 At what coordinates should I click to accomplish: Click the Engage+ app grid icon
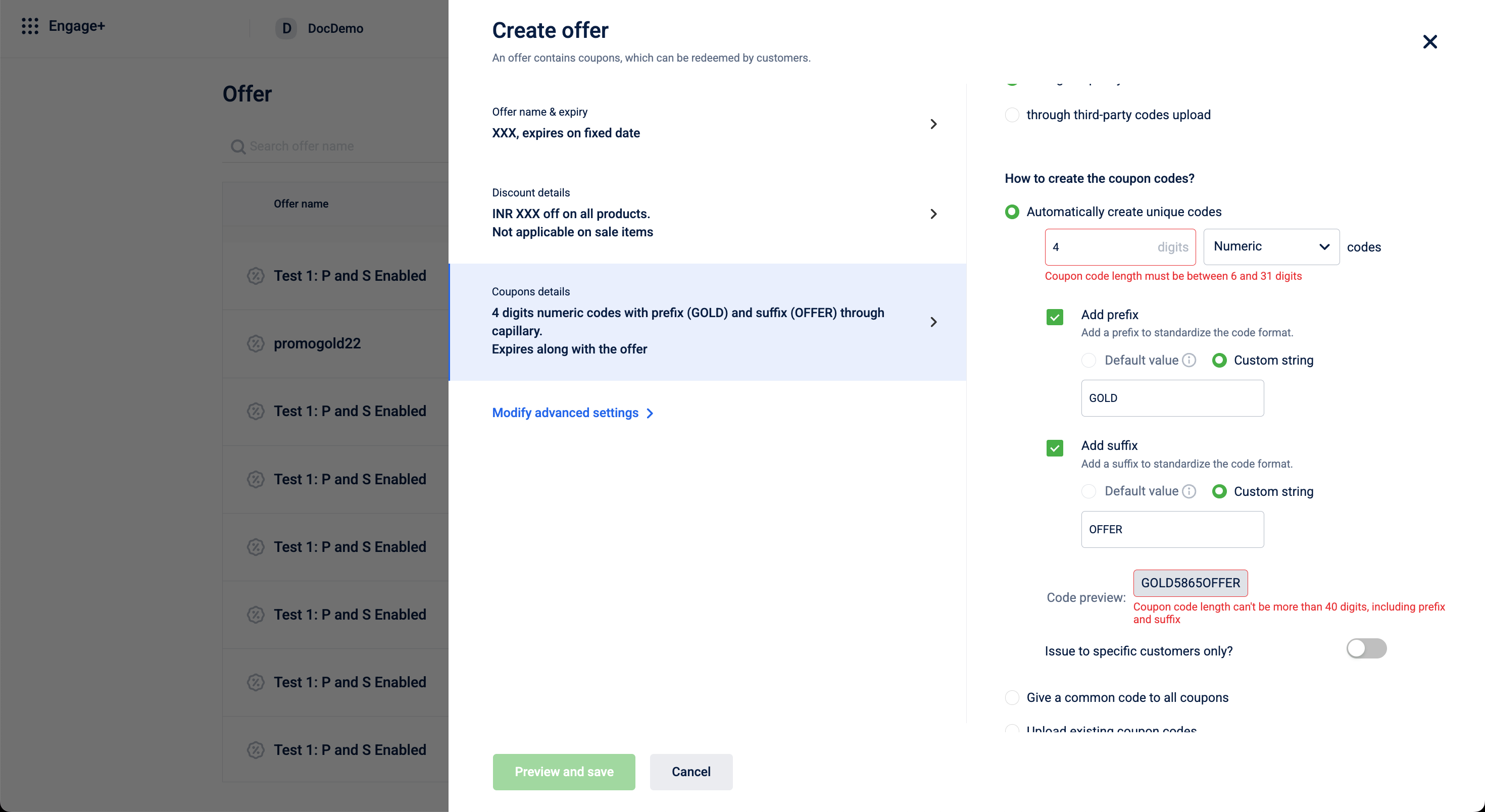pos(29,26)
